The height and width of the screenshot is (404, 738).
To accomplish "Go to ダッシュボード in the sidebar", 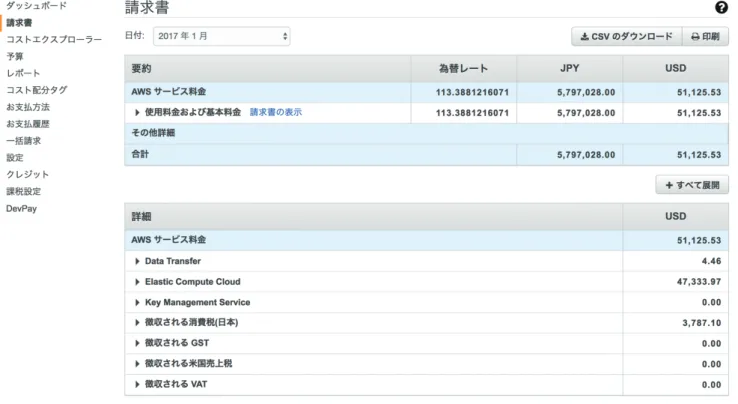I will tap(36, 6).
